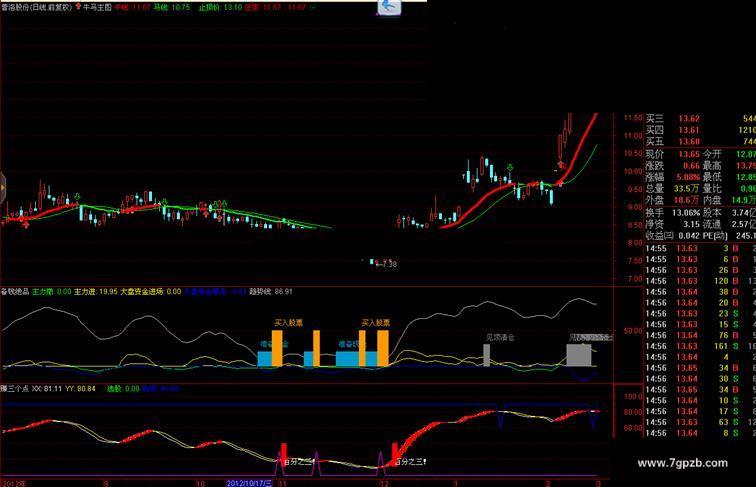756x487 pixels.
Task: Click the XX: 81.11 indicator value
Action: 47,388
